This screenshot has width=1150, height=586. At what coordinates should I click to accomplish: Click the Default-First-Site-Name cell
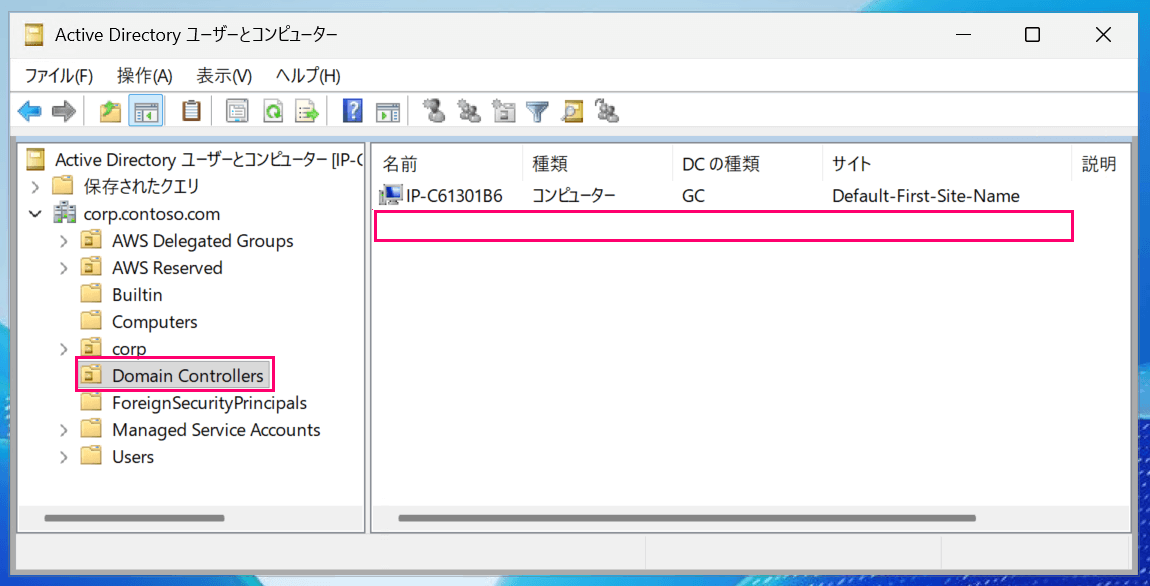[x=926, y=196]
